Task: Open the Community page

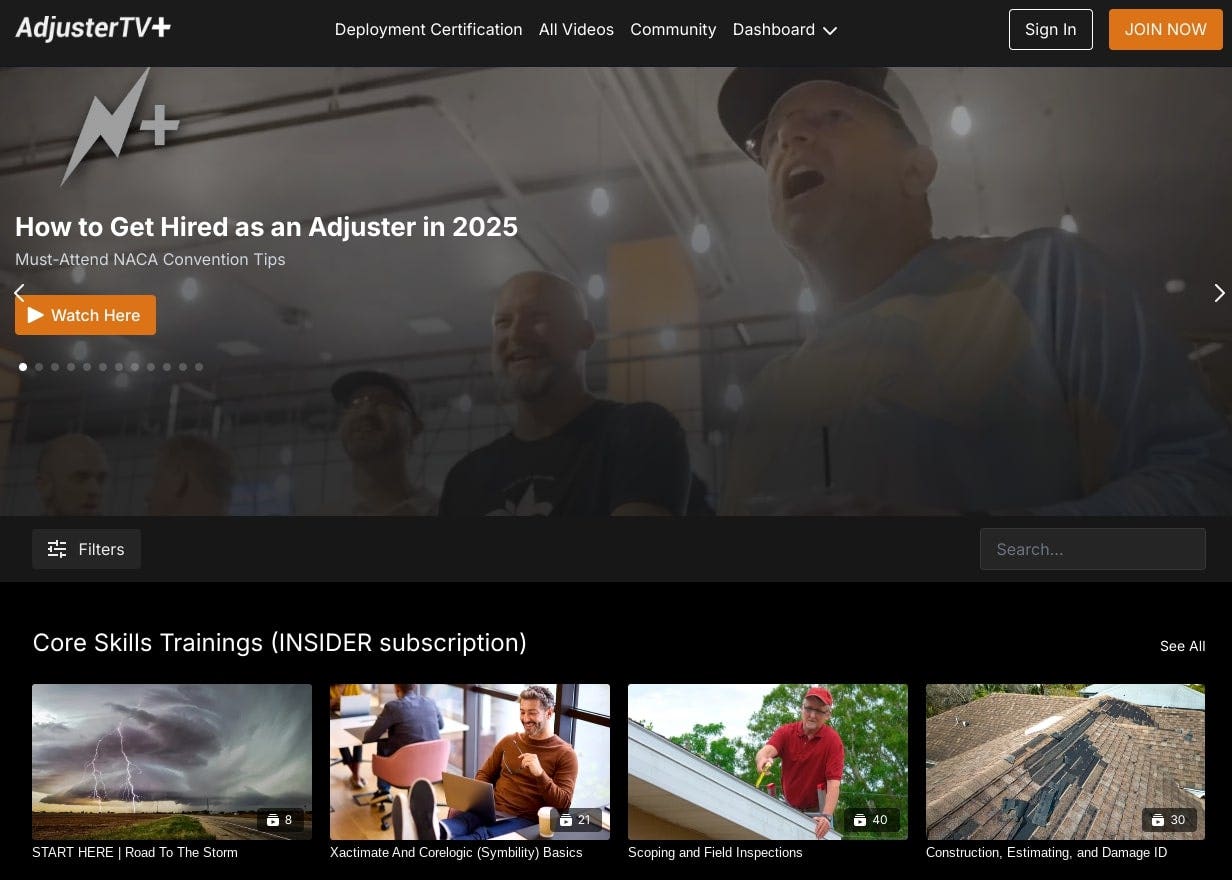Action: [673, 30]
